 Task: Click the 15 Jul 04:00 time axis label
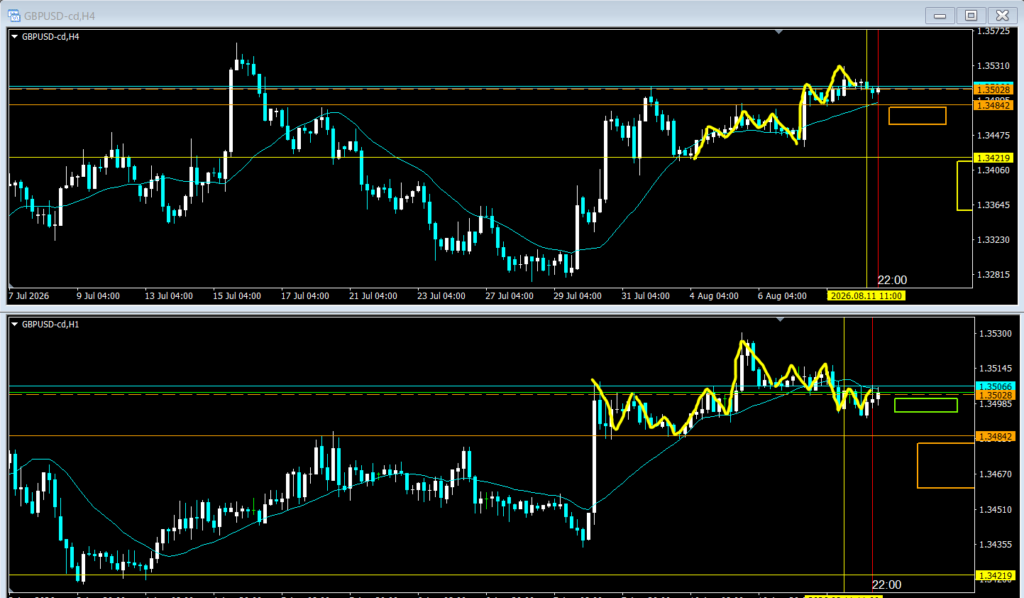(237, 296)
